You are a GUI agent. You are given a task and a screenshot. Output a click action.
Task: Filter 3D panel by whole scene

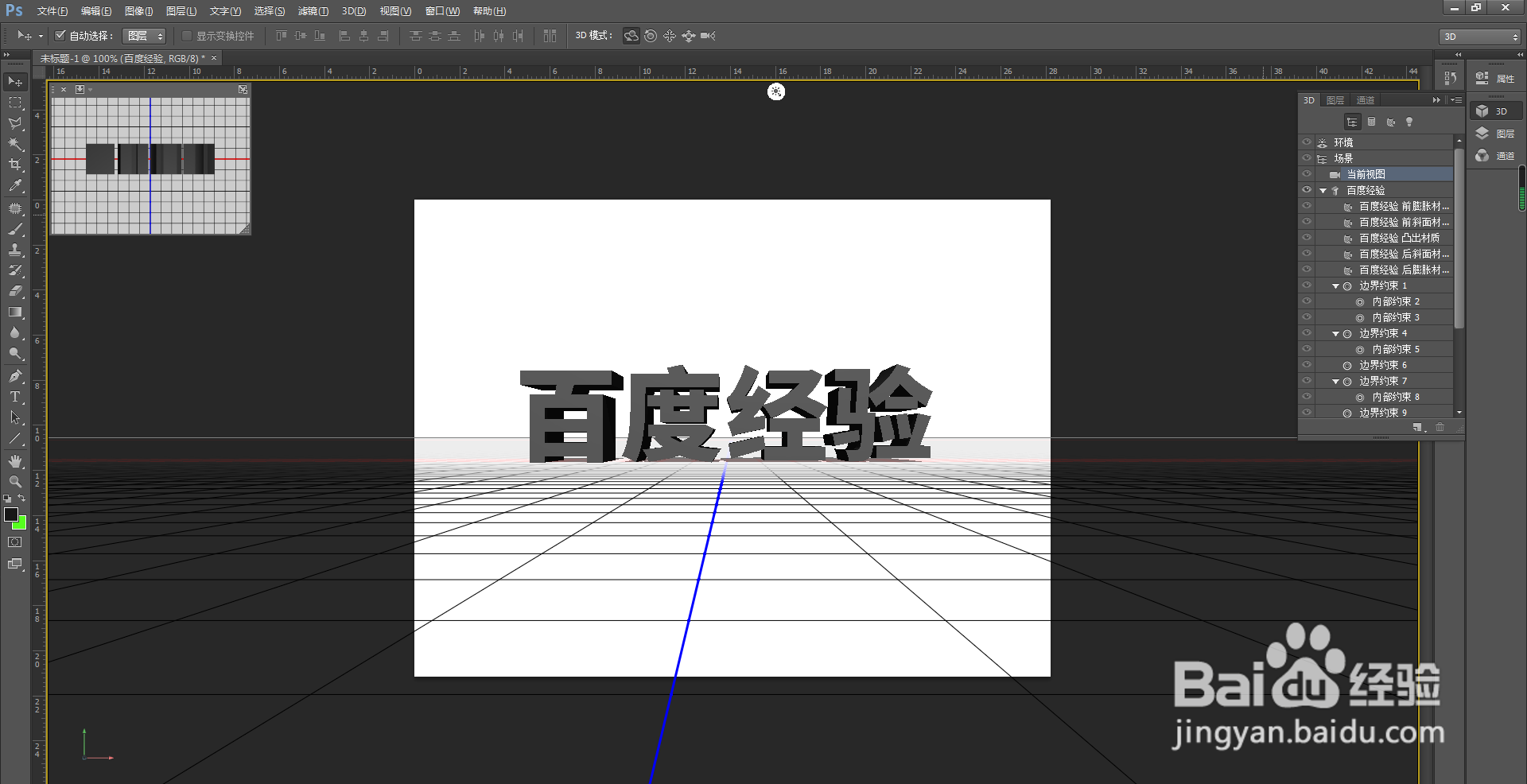tap(1352, 122)
